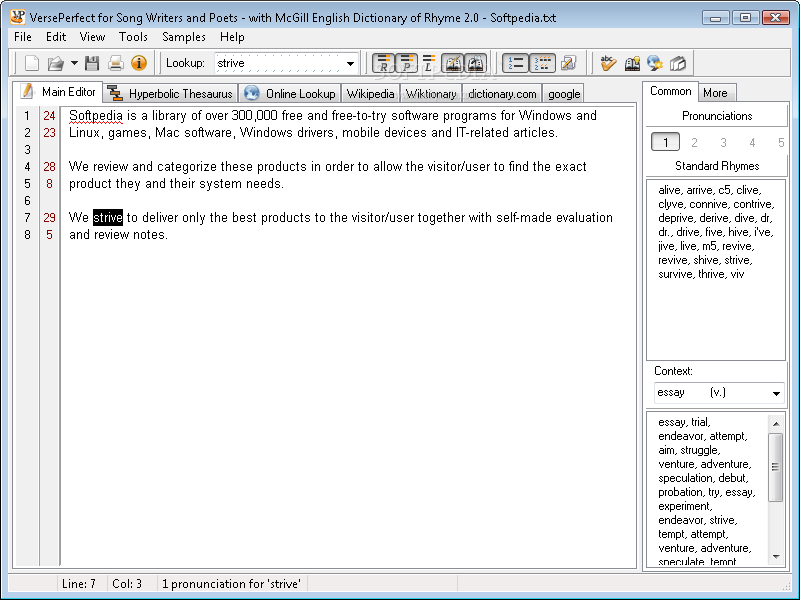800x600 pixels.
Task: Expand the Lookup dropdown arrow
Action: (x=351, y=64)
